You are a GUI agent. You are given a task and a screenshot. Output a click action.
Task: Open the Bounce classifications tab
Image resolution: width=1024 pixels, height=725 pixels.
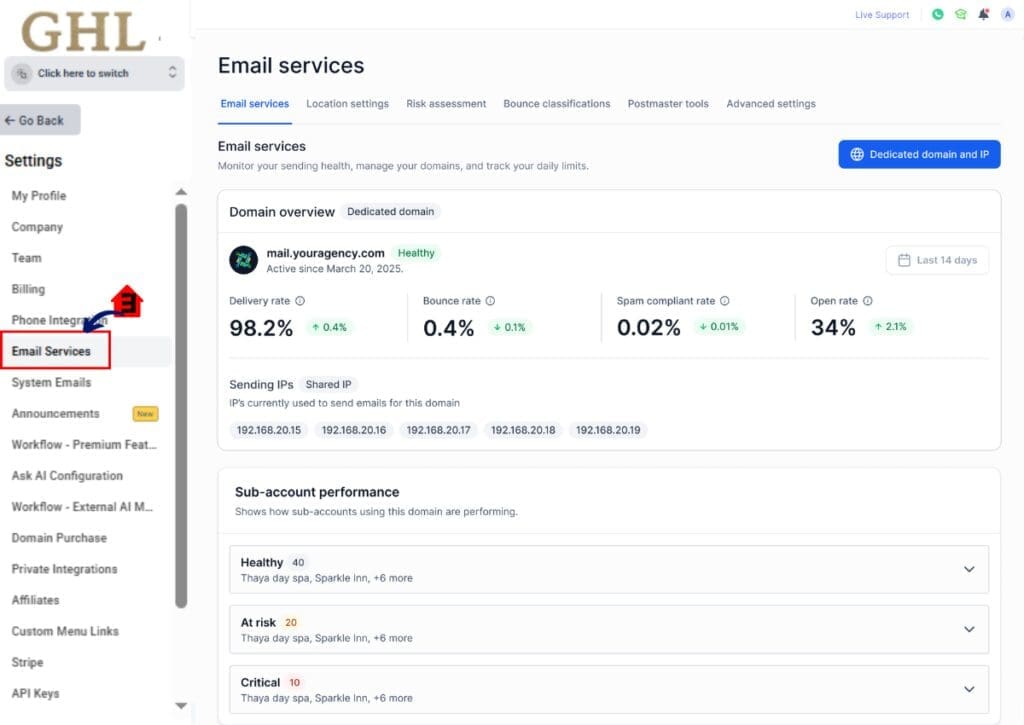556,104
